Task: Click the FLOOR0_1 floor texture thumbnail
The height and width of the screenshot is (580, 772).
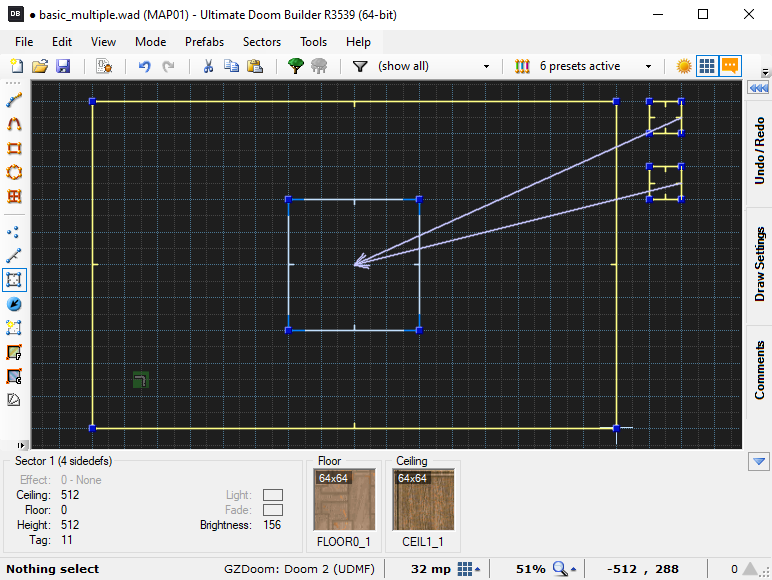Action: tap(344, 499)
